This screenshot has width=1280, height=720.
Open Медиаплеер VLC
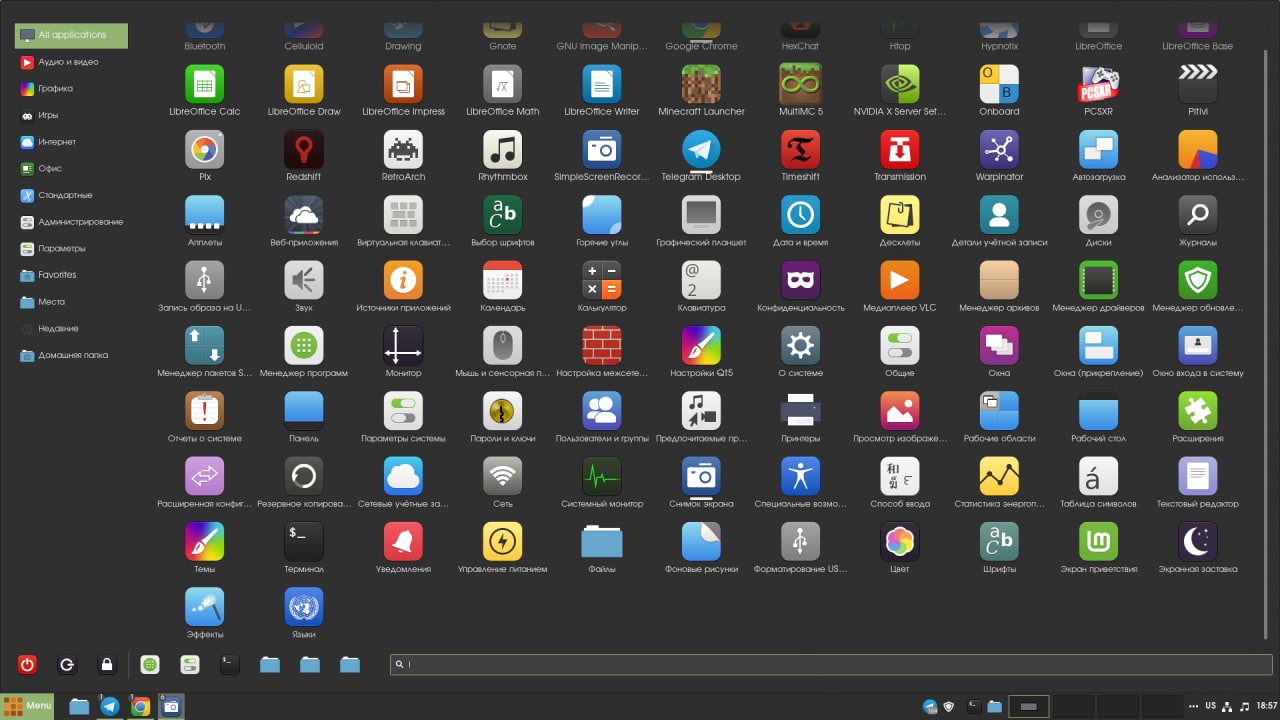pyautogui.click(x=900, y=281)
